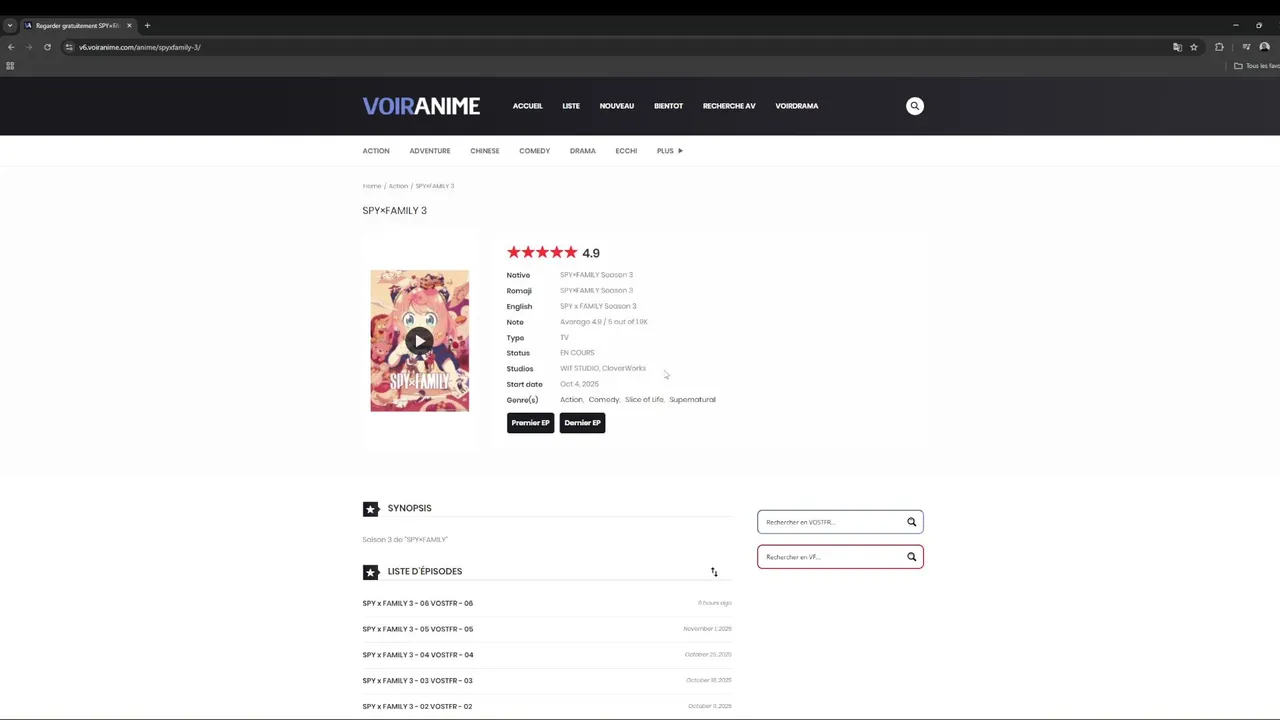Open the browser profile avatar
Image resolution: width=1280 pixels, height=720 pixels.
[1265, 47]
